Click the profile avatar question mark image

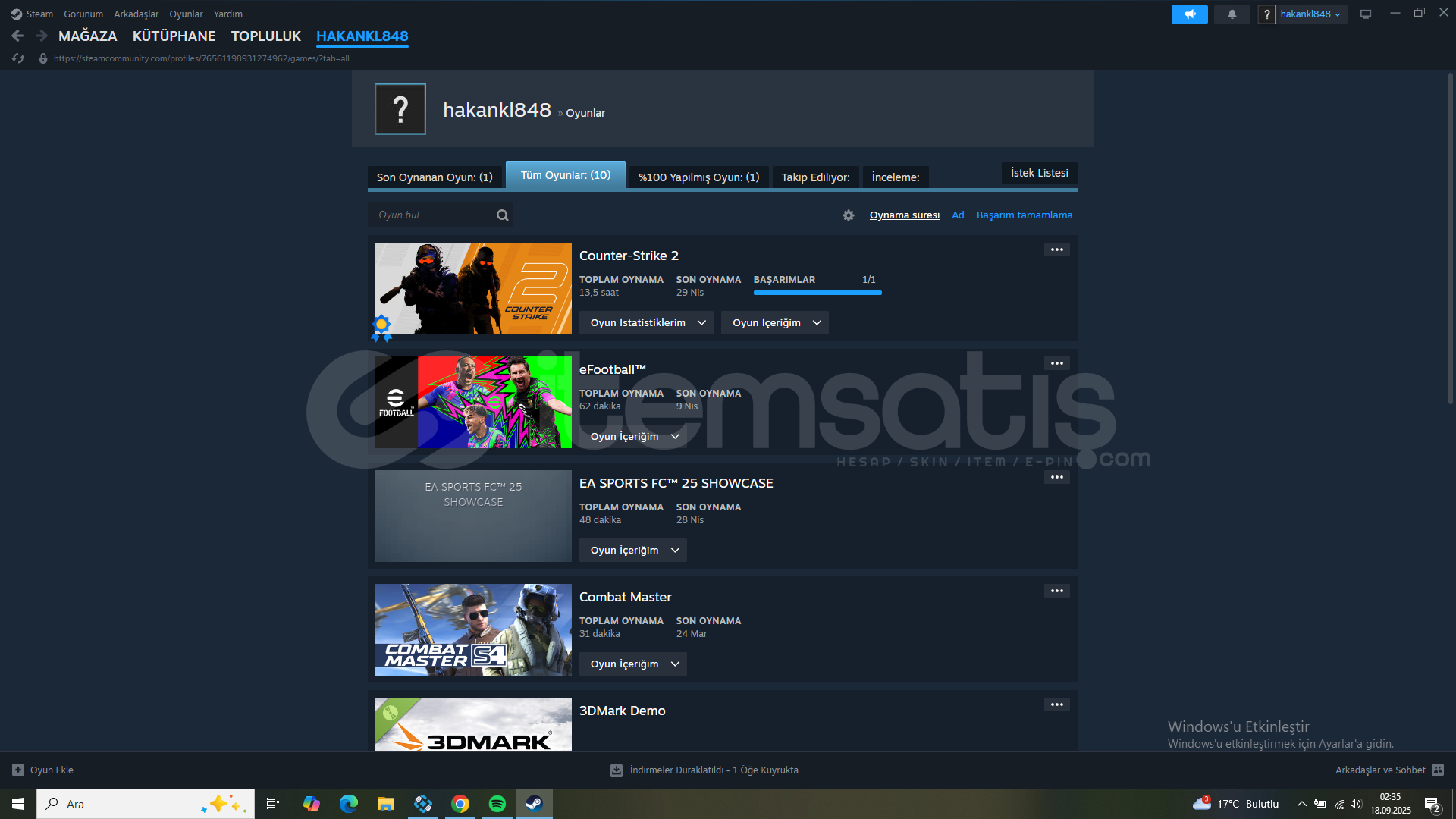(400, 109)
